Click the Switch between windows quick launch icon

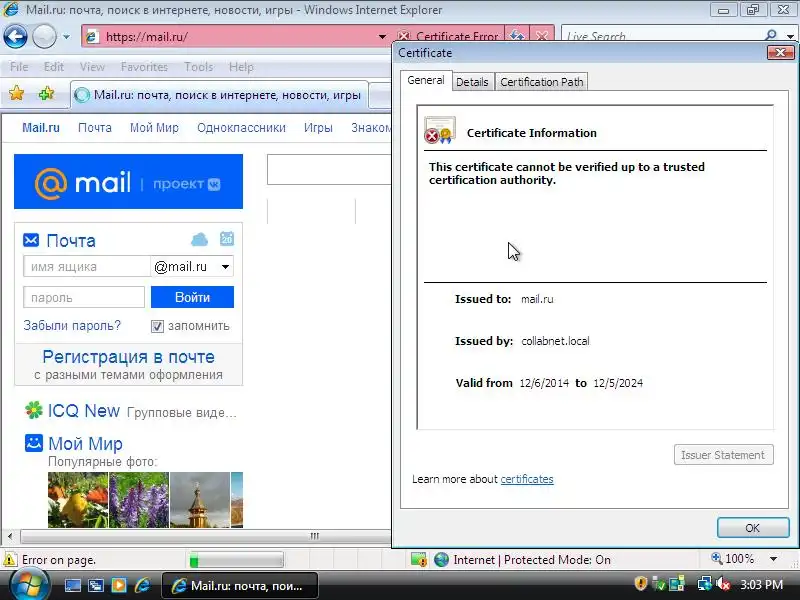coord(95,585)
